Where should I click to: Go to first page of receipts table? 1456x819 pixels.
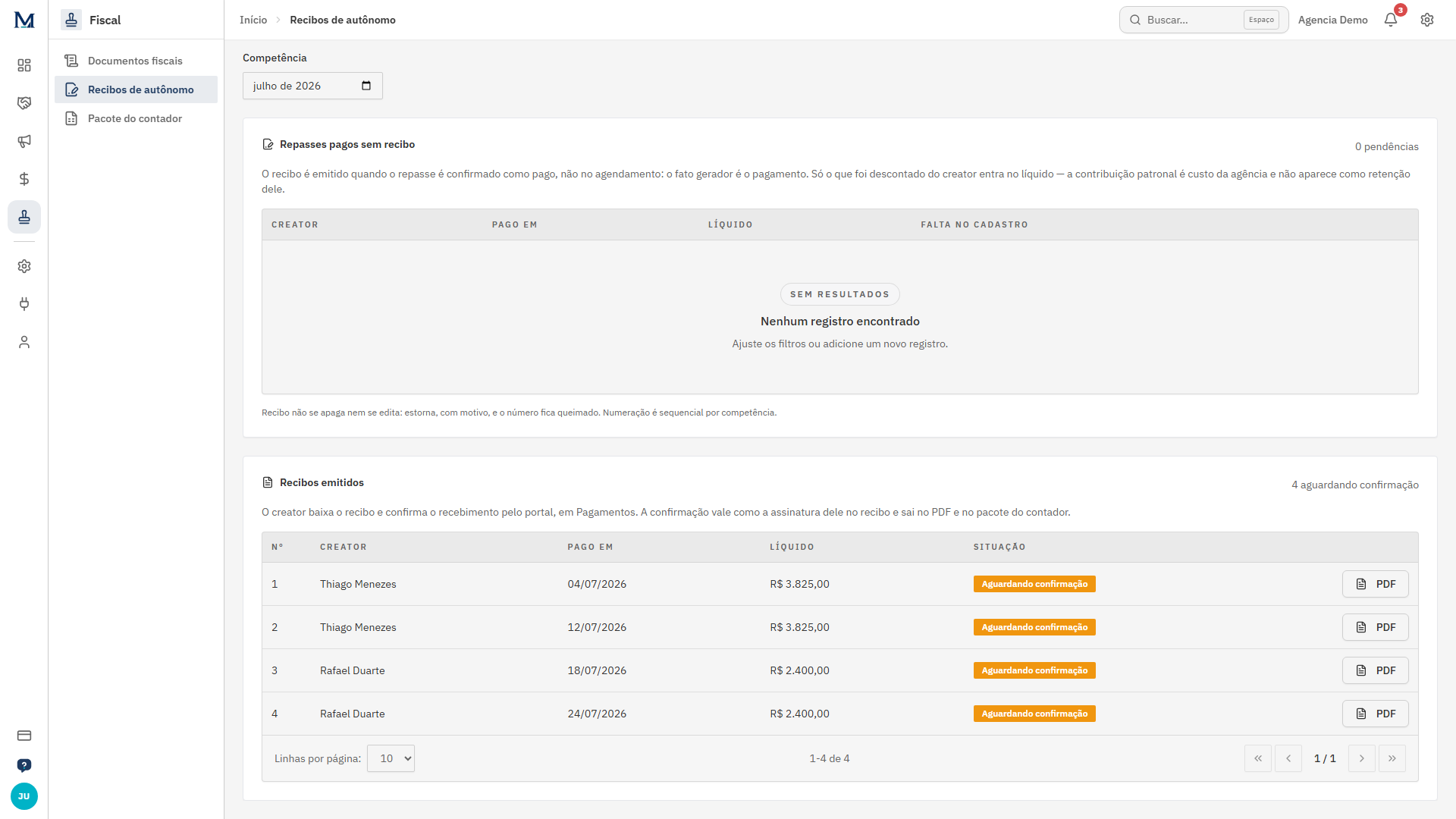click(x=1258, y=758)
